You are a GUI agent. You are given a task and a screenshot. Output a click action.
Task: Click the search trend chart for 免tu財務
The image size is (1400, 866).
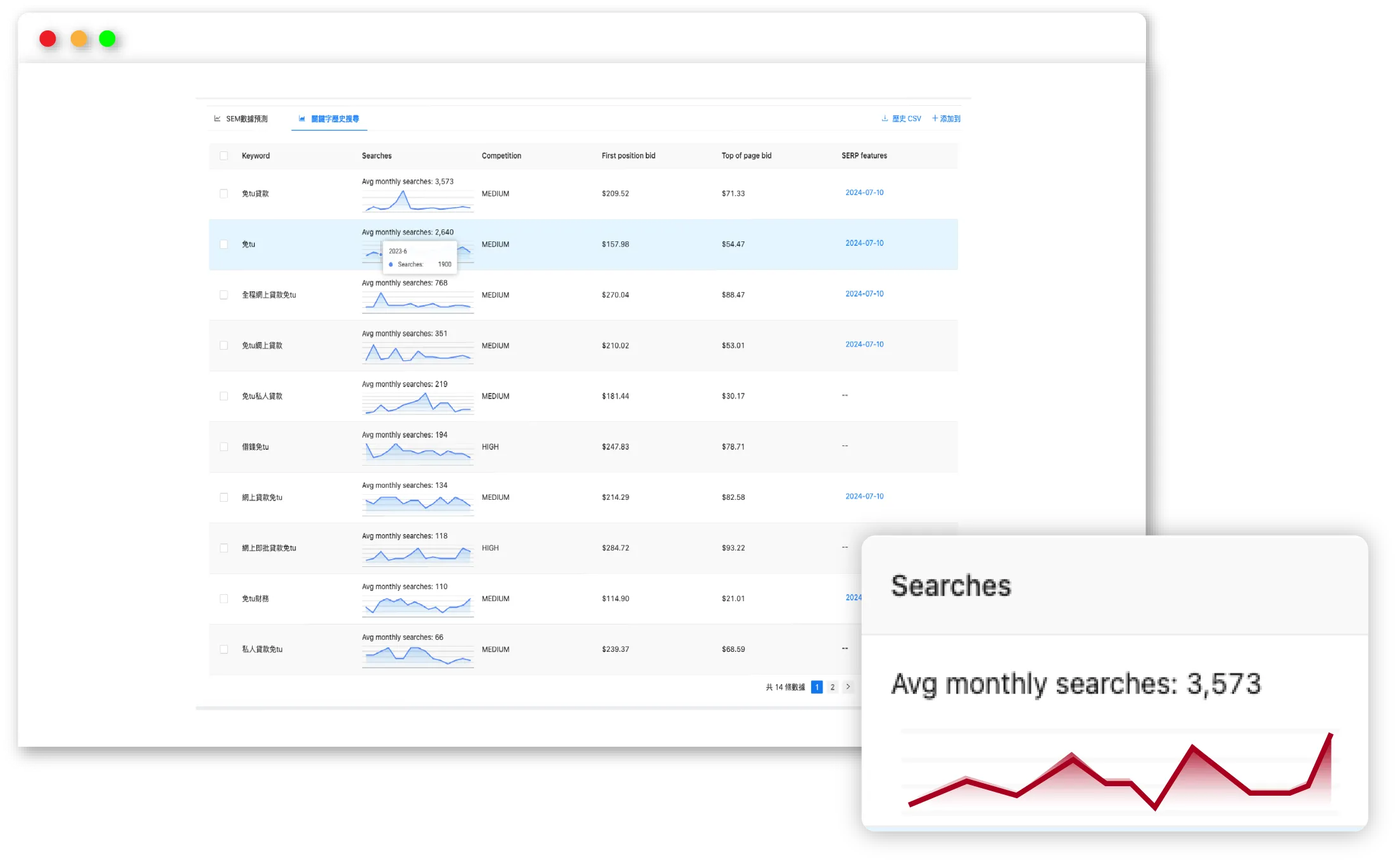point(417,606)
